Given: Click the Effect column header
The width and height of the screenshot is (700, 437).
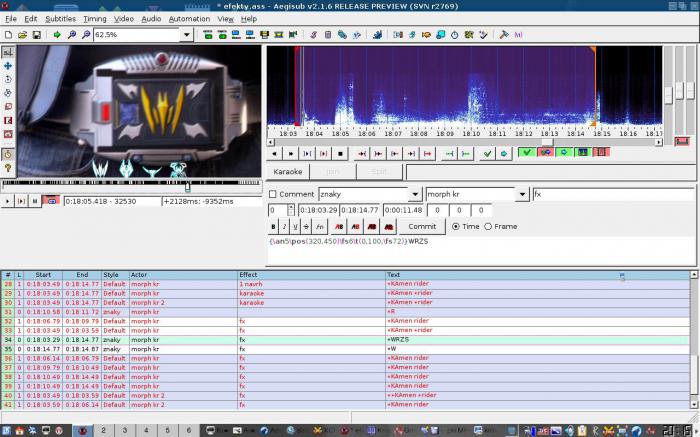Looking at the screenshot, I should (311, 275).
